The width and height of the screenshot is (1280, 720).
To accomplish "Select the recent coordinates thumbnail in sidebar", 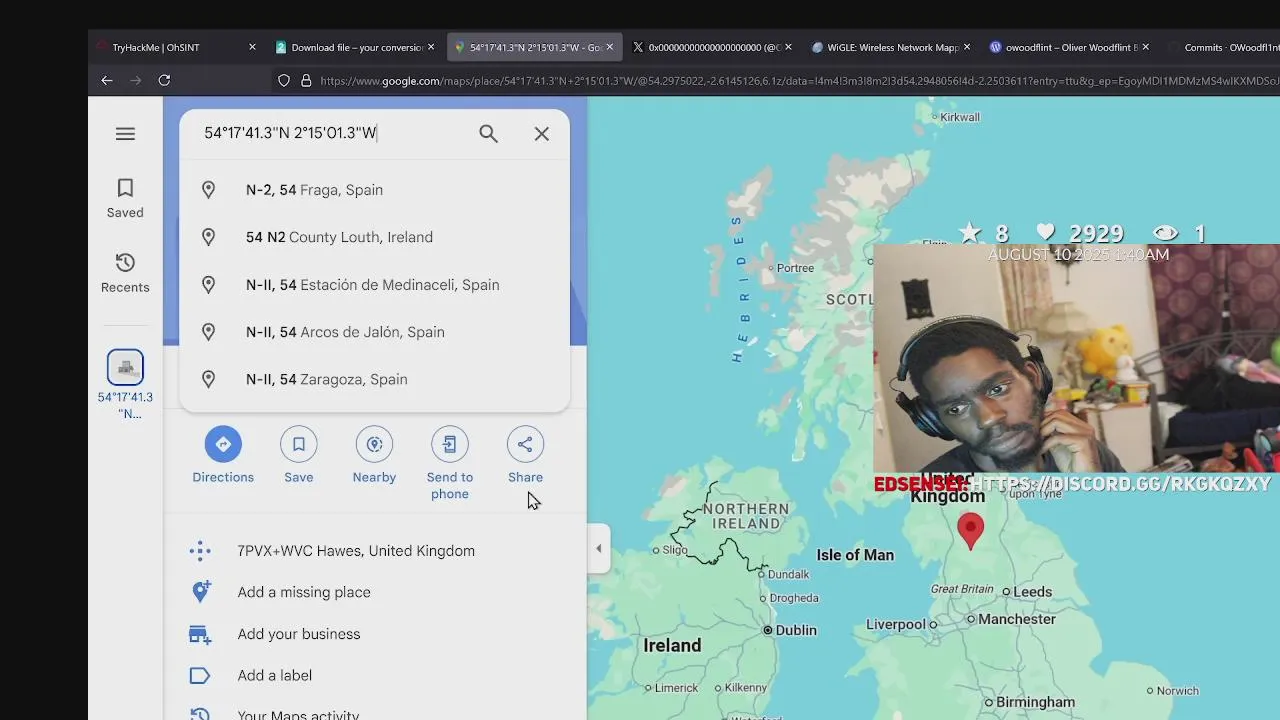I will tap(125, 368).
